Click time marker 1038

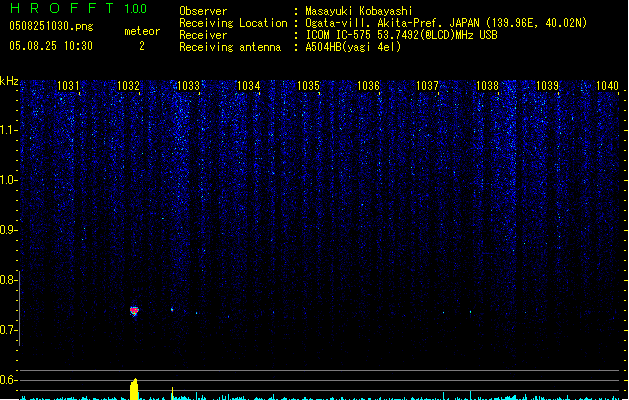pyautogui.click(x=487, y=86)
